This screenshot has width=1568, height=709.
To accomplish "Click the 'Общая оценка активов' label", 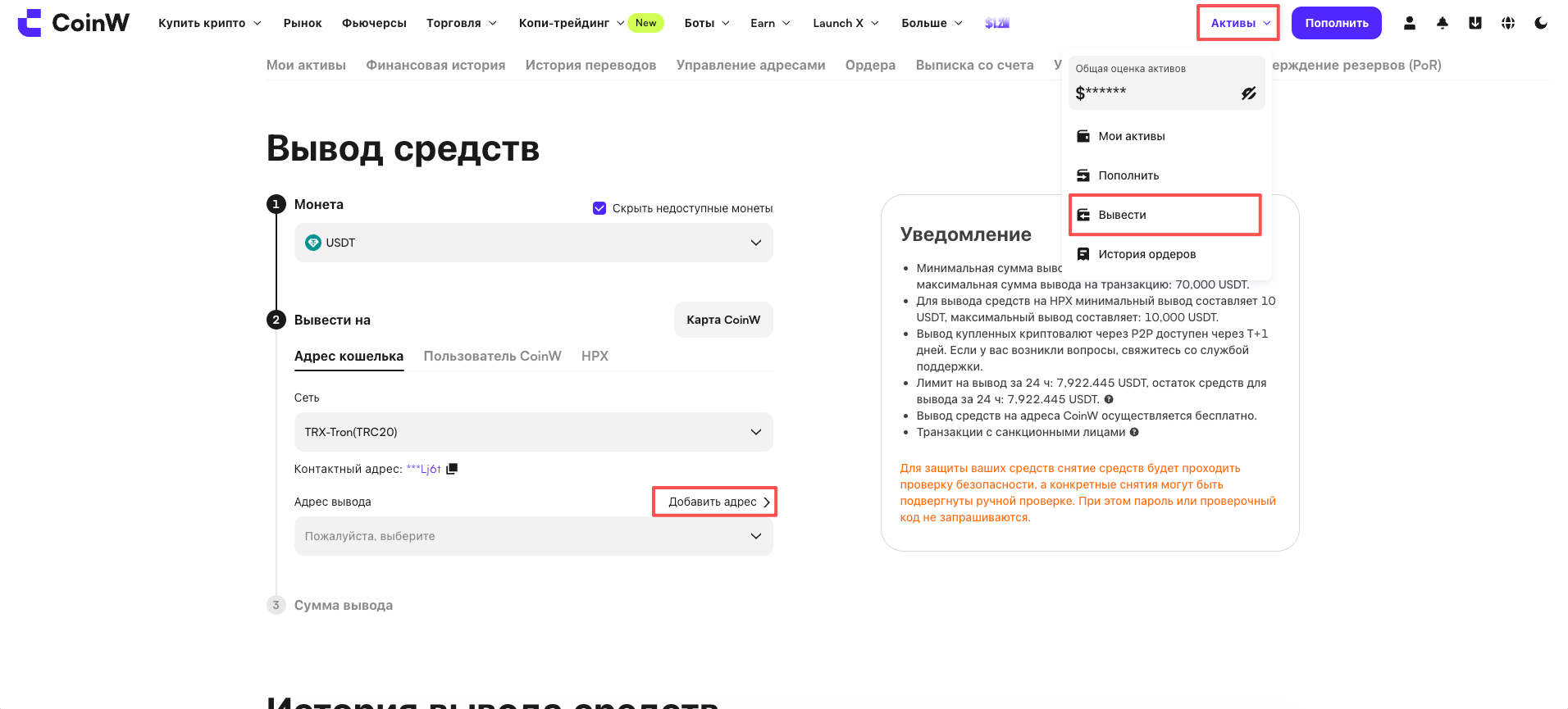I will tap(1130, 69).
